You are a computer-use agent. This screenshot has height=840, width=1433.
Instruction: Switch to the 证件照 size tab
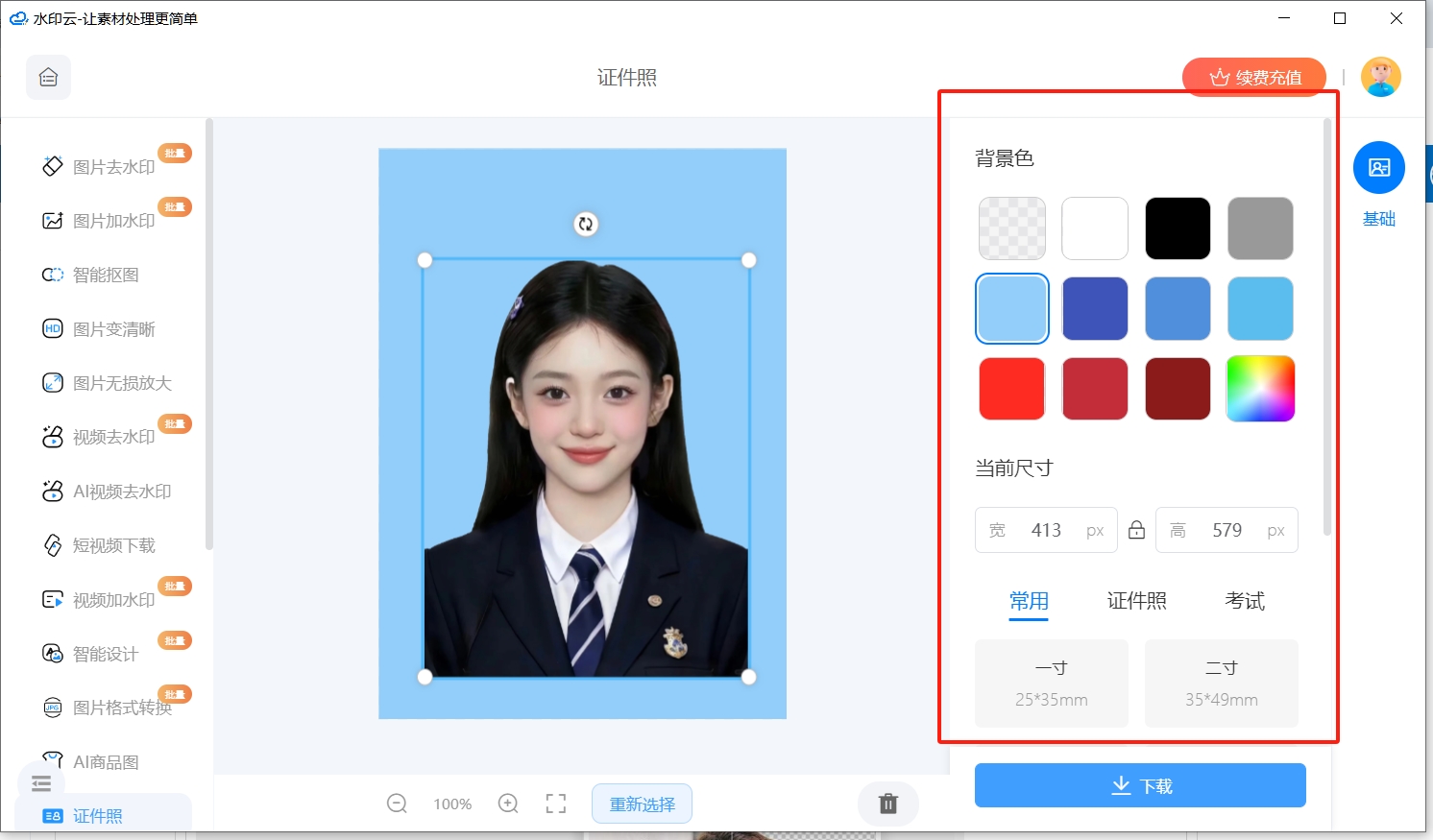tap(1136, 601)
